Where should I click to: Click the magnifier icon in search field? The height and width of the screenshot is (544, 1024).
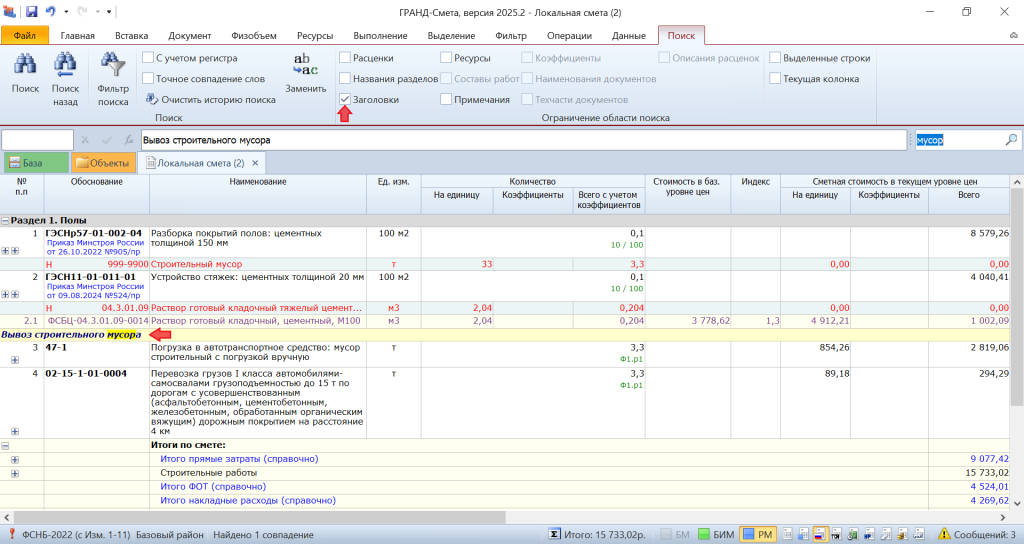(x=1011, y=140)
